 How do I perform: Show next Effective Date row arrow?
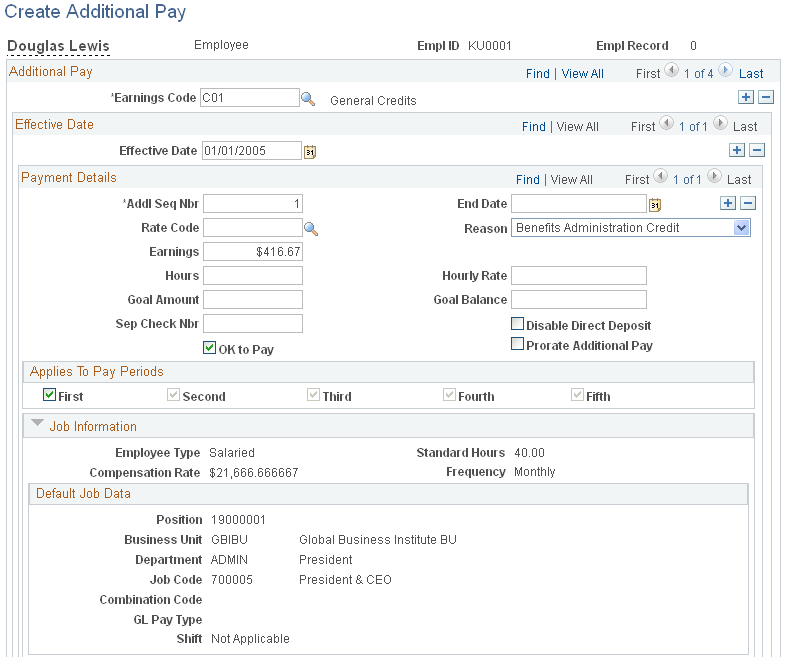[x=720, y=123]
